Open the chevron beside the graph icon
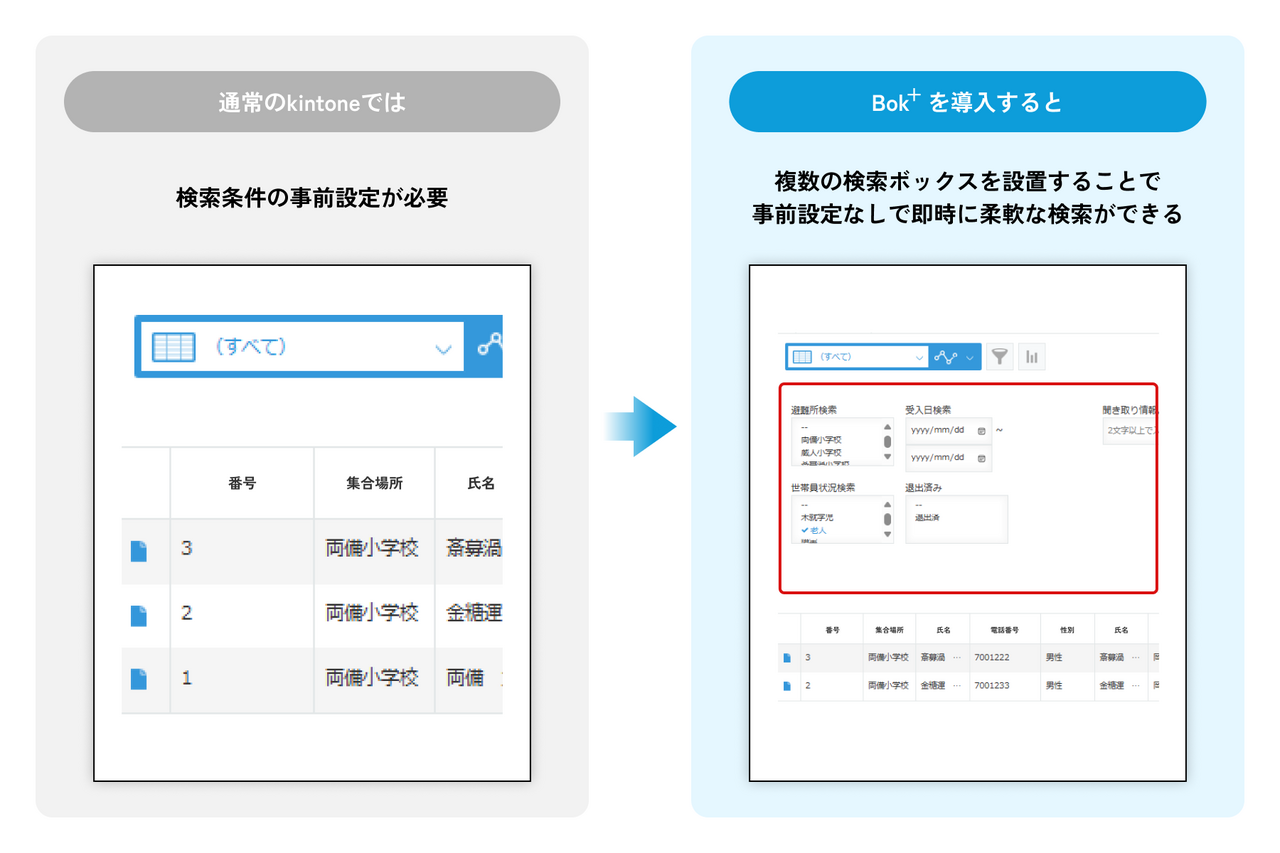Viewport: 1280px width, 853px height. (969, 357)
